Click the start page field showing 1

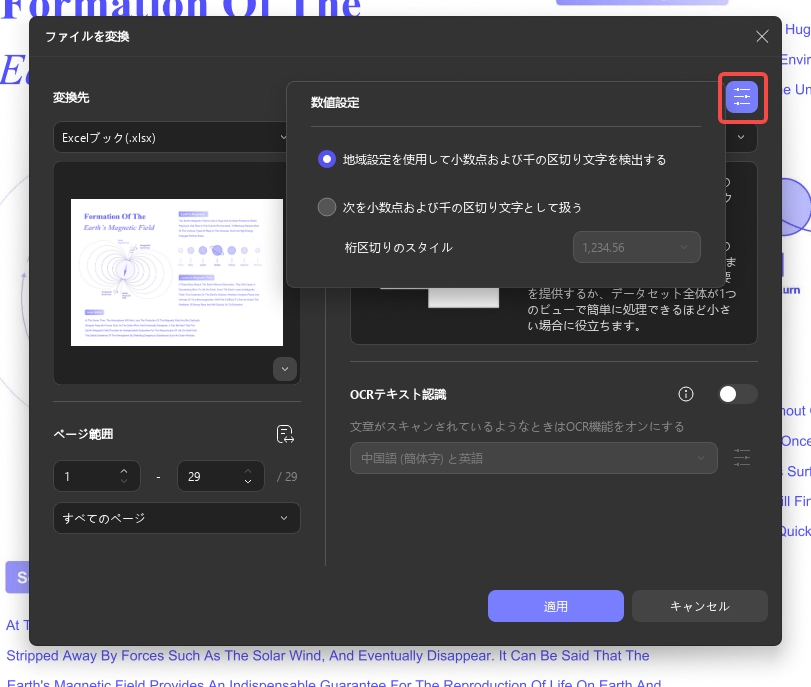tap(97, 476)
